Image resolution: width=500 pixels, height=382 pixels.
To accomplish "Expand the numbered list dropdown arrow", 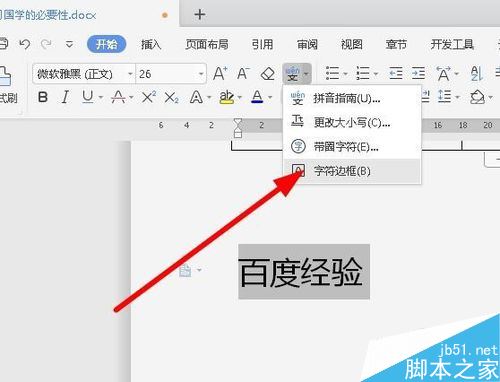I will click(x=376, y=74).
